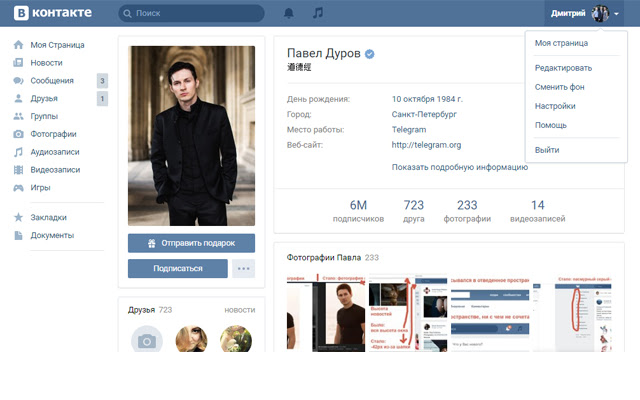Select Редактировать in the account menu
The width and height of the screenshot is (640, 400).
(563, 68)
